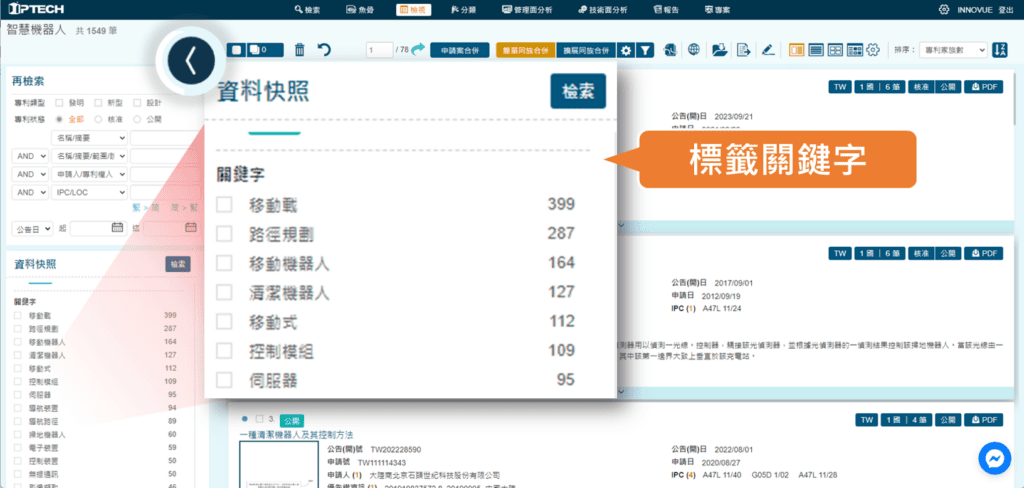
Task: Select the 核准 patent status radio
Action: pos(97,119)
